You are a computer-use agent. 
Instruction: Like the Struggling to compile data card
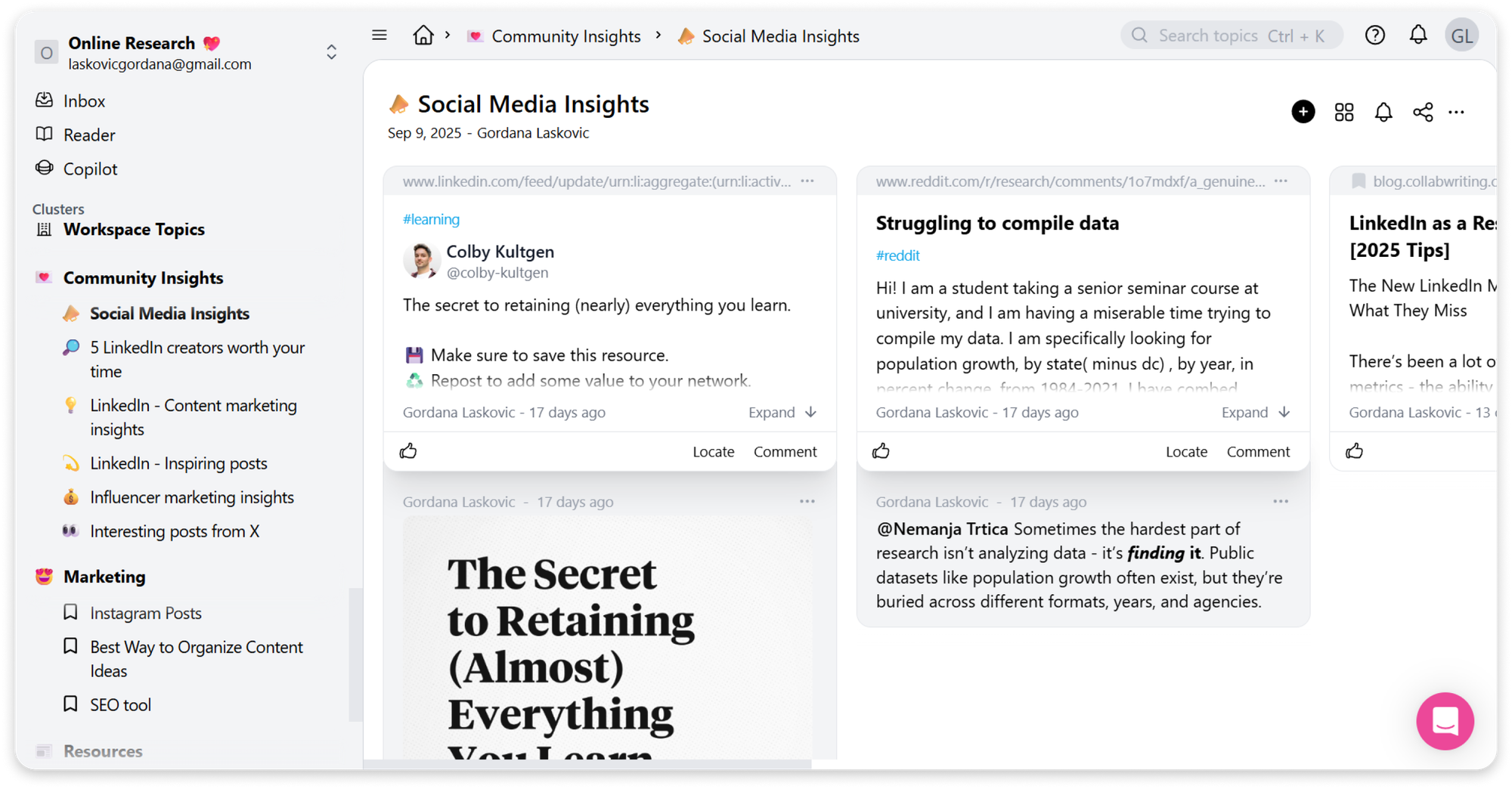tap(881, 451)
